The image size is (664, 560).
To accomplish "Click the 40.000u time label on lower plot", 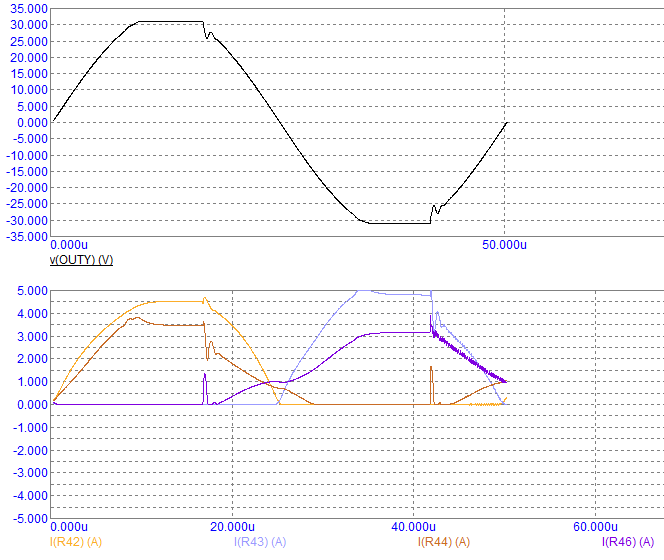I will click(413, 527).
